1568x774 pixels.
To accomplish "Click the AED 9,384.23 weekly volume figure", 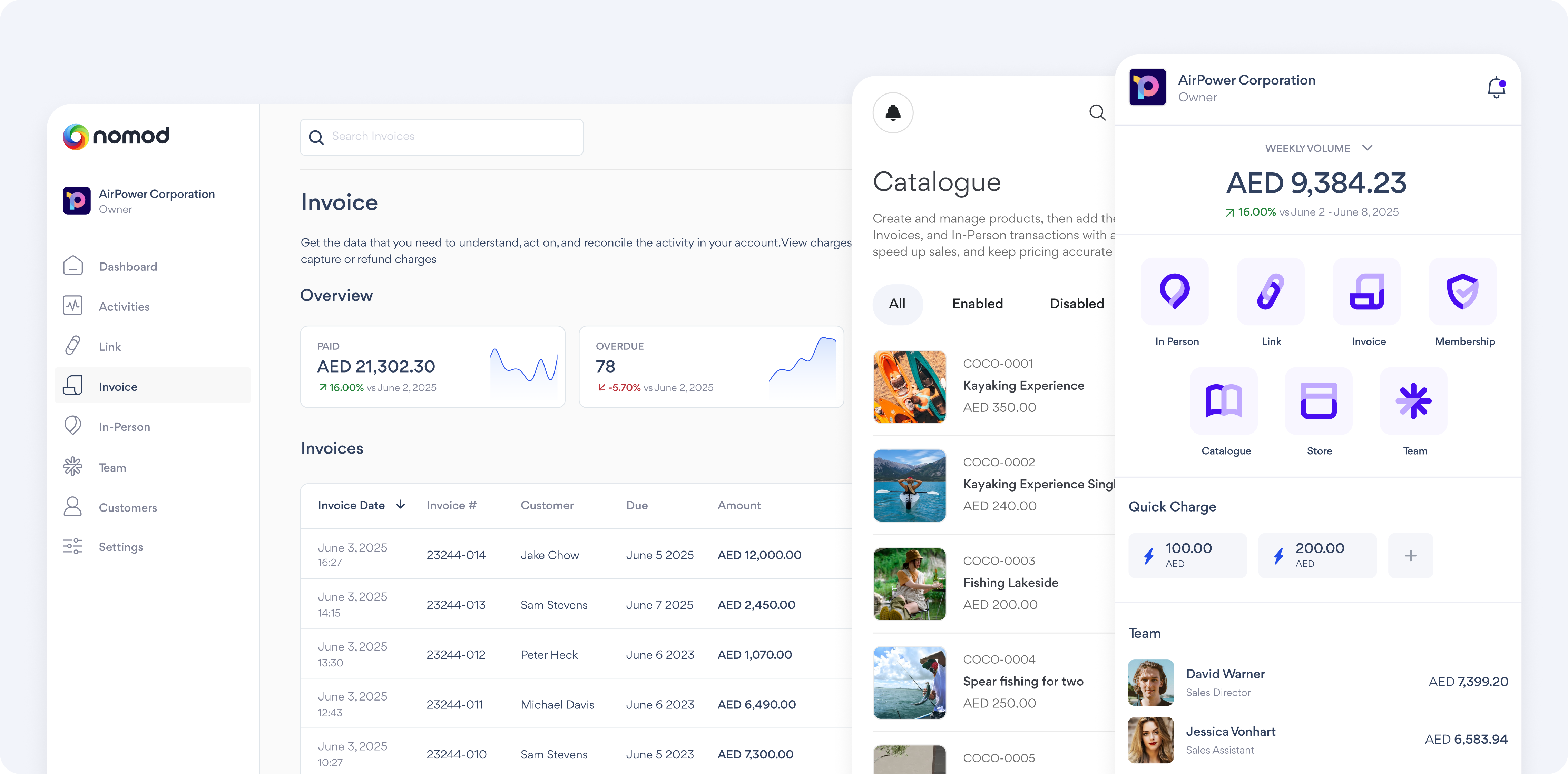I will click(x=1316, y=183).
